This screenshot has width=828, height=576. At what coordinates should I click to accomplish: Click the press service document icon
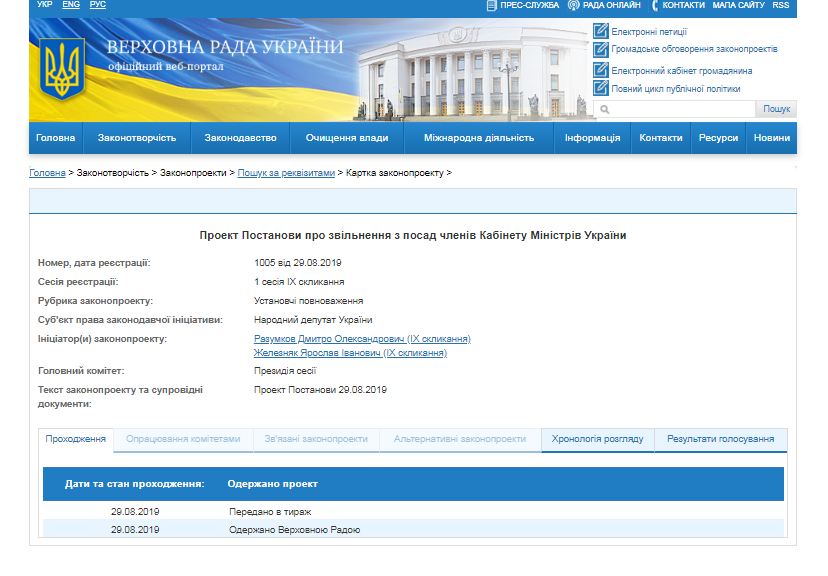491,5
